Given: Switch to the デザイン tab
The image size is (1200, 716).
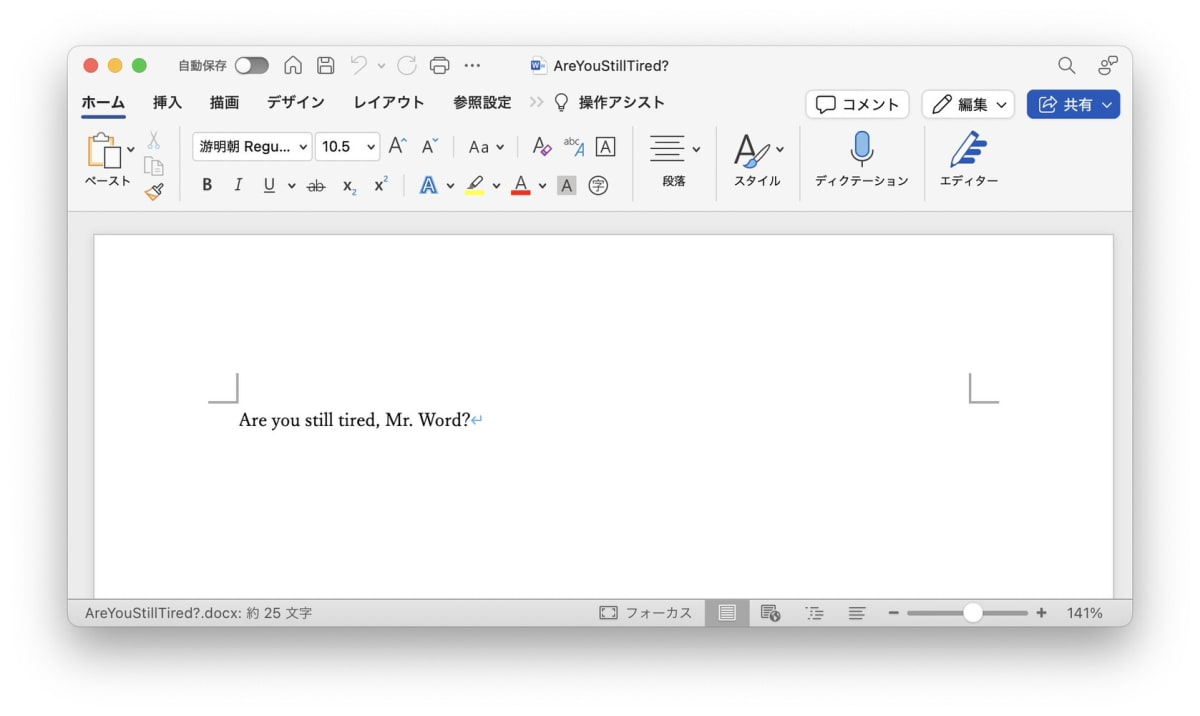Looking at the screenshot, I should pos(296,102).
